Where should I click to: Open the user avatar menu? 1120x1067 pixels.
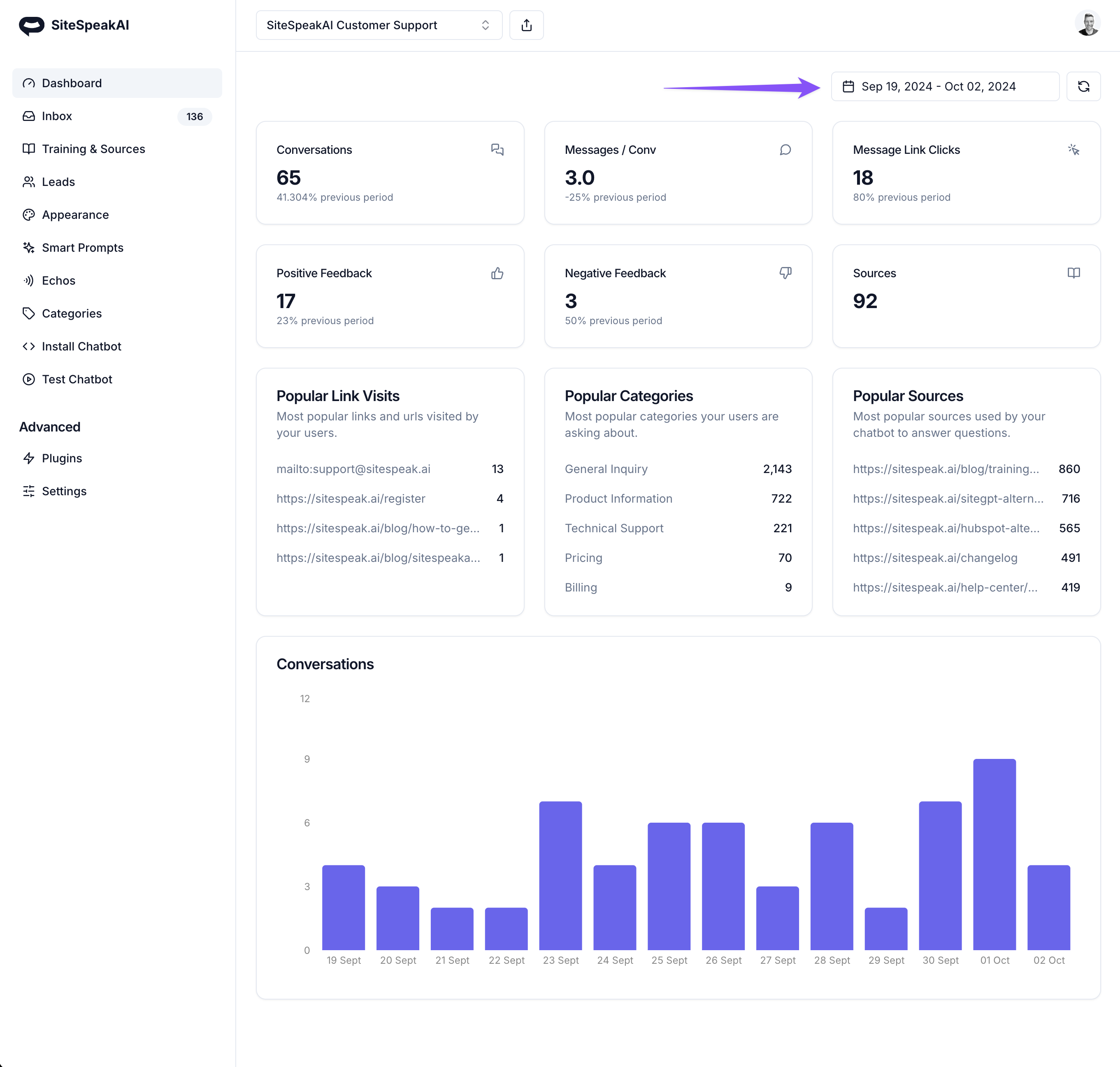click(1087, 24)
